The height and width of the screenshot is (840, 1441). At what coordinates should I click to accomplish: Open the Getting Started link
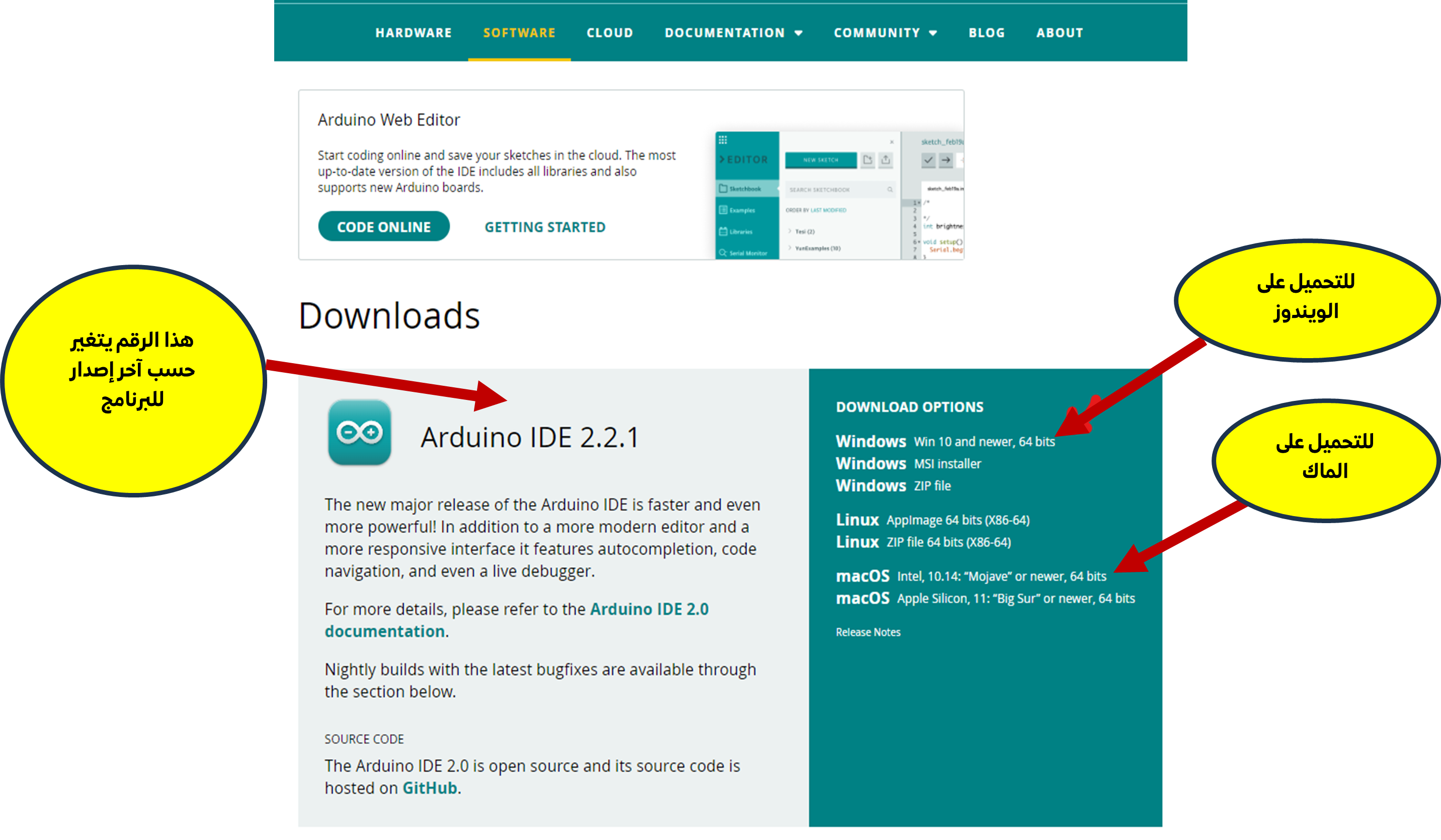(x=544, y=227)
